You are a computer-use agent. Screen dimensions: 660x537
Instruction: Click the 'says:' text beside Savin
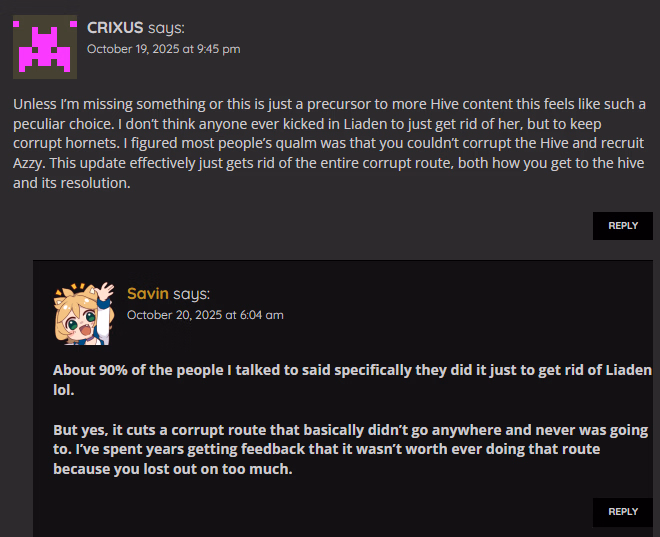coord(191,293)
